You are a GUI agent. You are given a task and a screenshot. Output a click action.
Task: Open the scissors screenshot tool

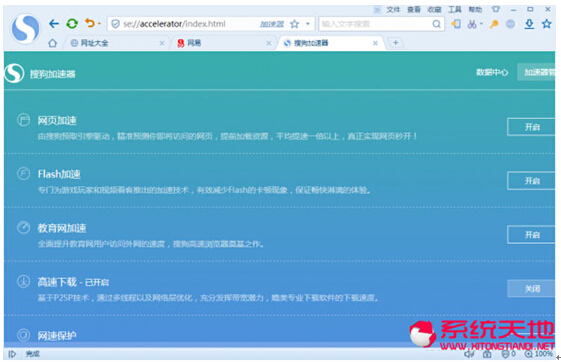click(x=472, y=24)
